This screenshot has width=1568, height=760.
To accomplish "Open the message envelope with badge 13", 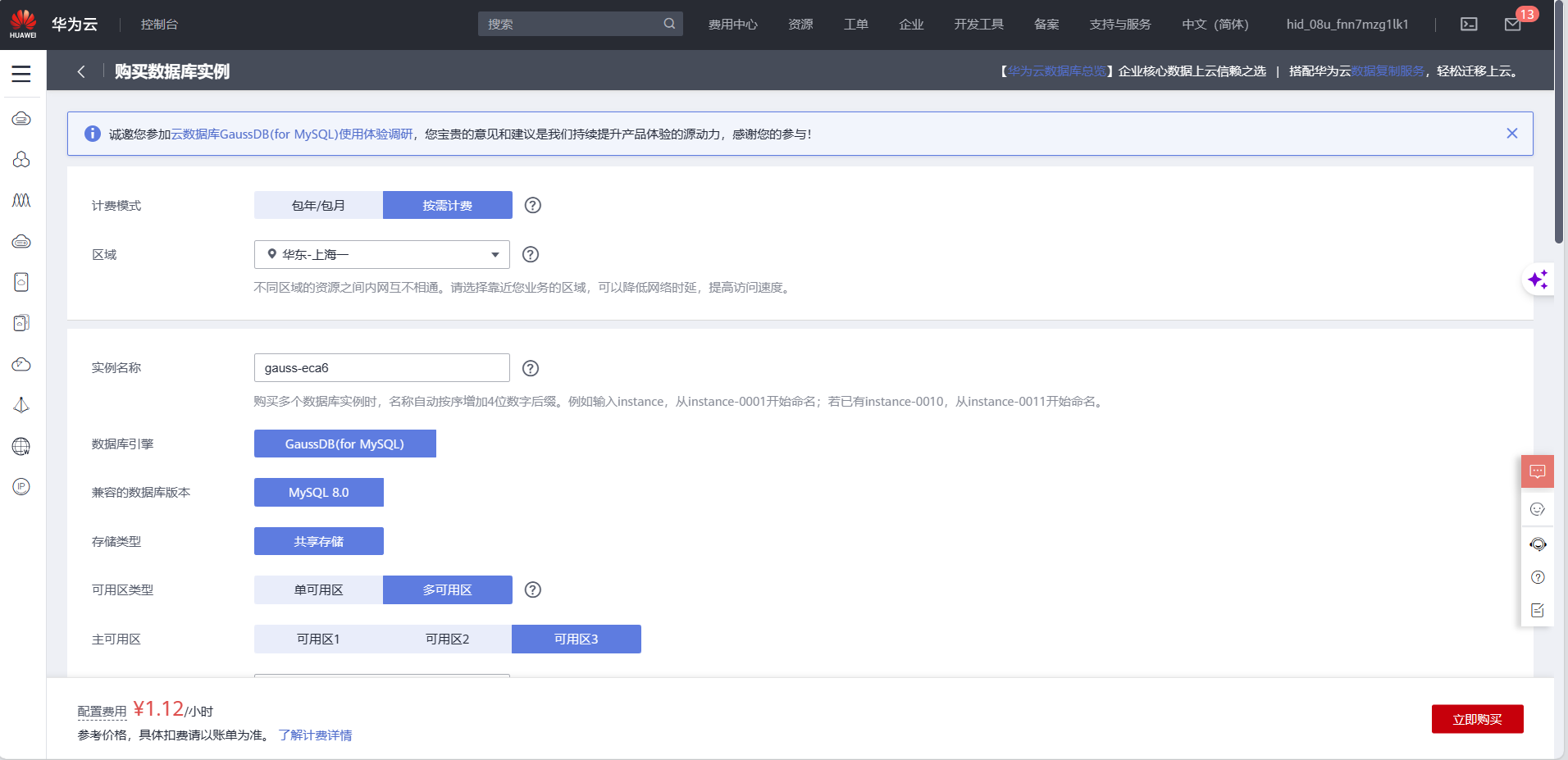I will click(1513, 24).
